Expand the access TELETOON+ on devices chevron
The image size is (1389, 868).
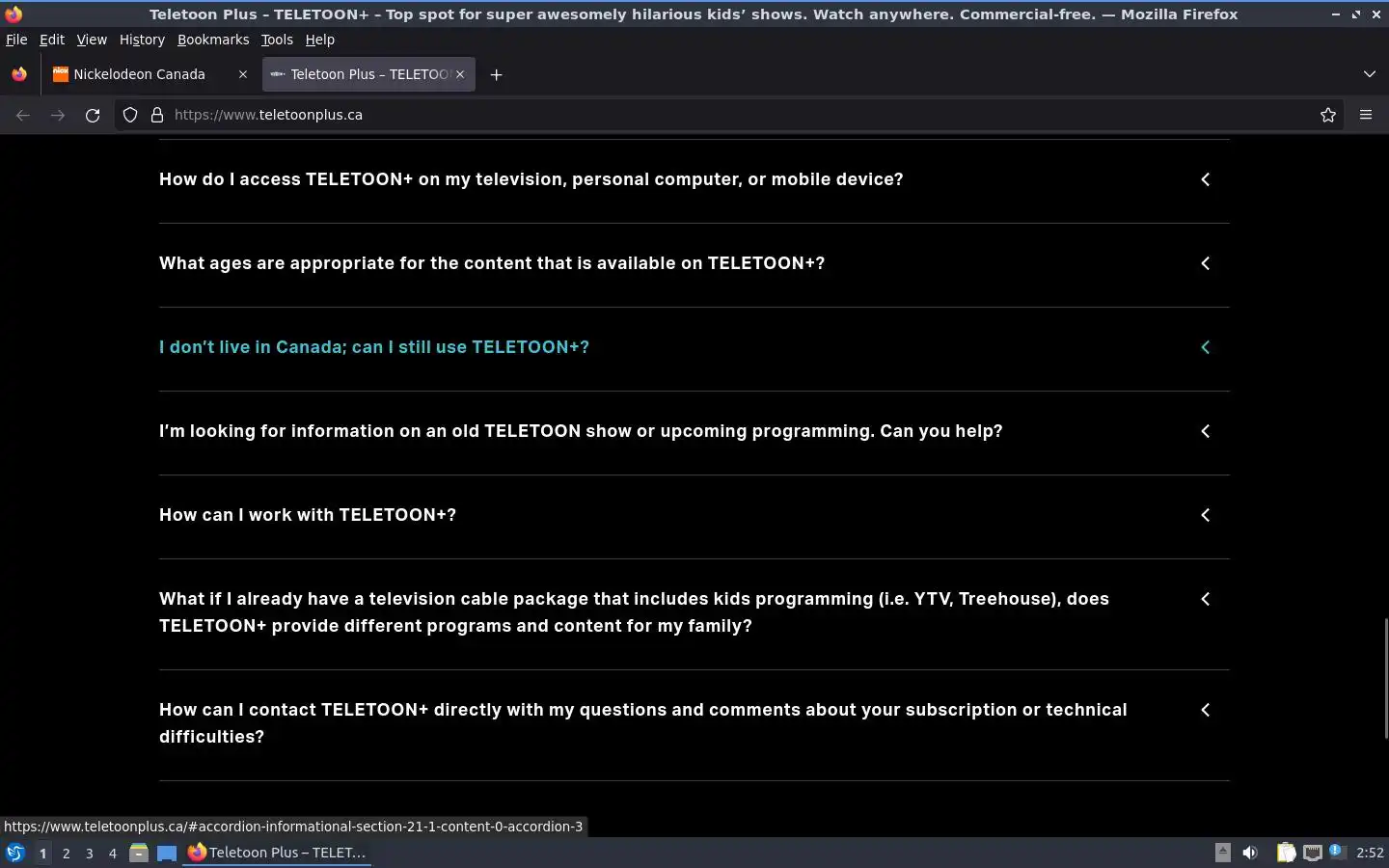coord(1206,179)
